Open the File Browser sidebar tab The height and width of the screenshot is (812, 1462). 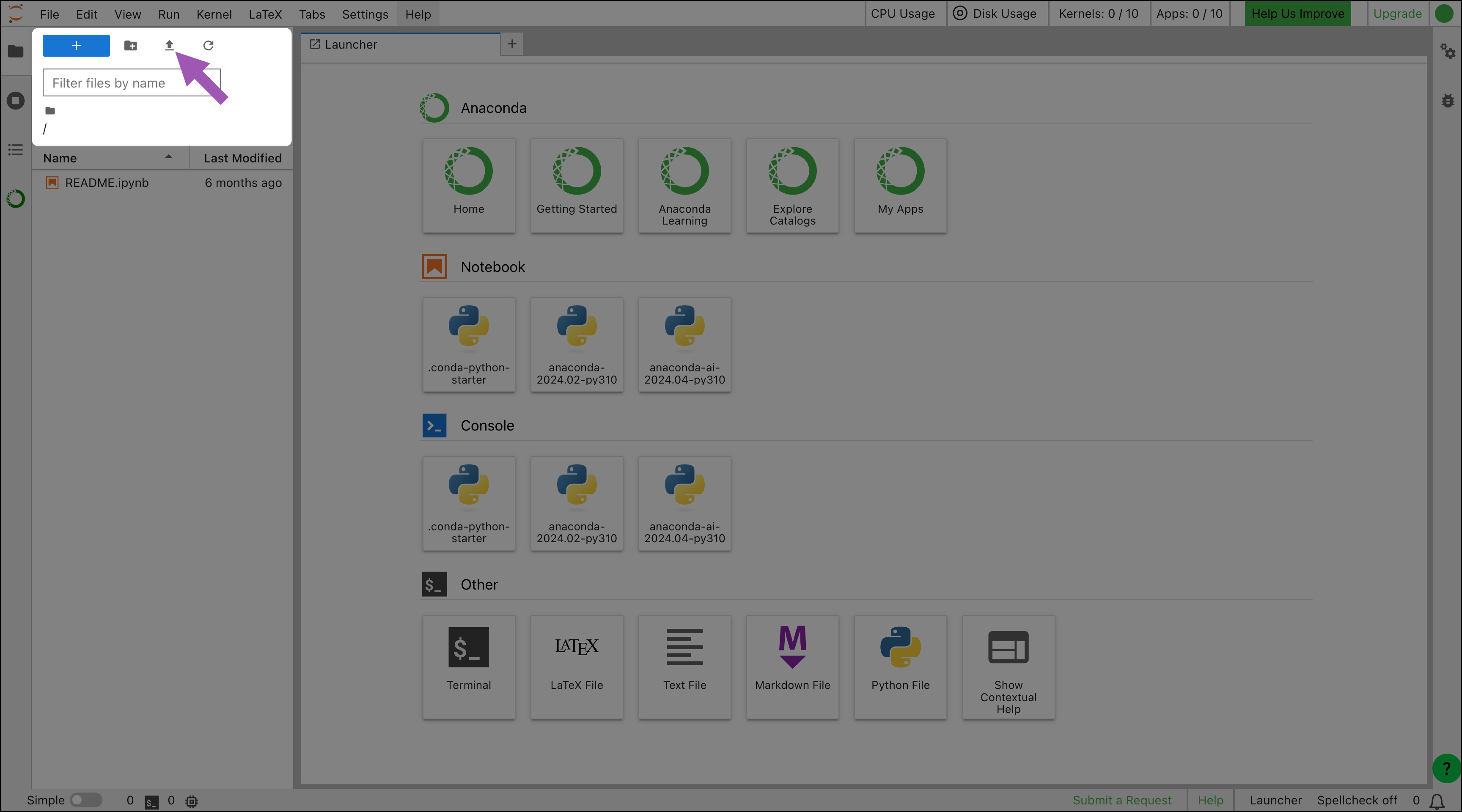(15, 51)
